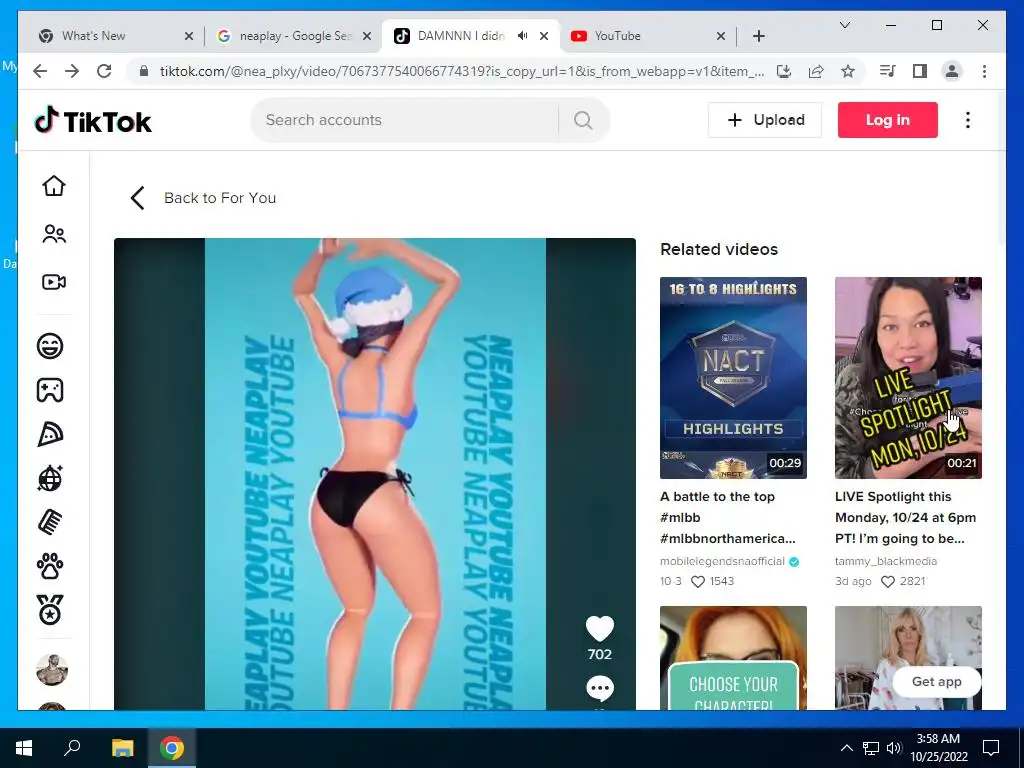Select the food pizza slice category icon
1024x768 pixels.
(x=50, y=434)
